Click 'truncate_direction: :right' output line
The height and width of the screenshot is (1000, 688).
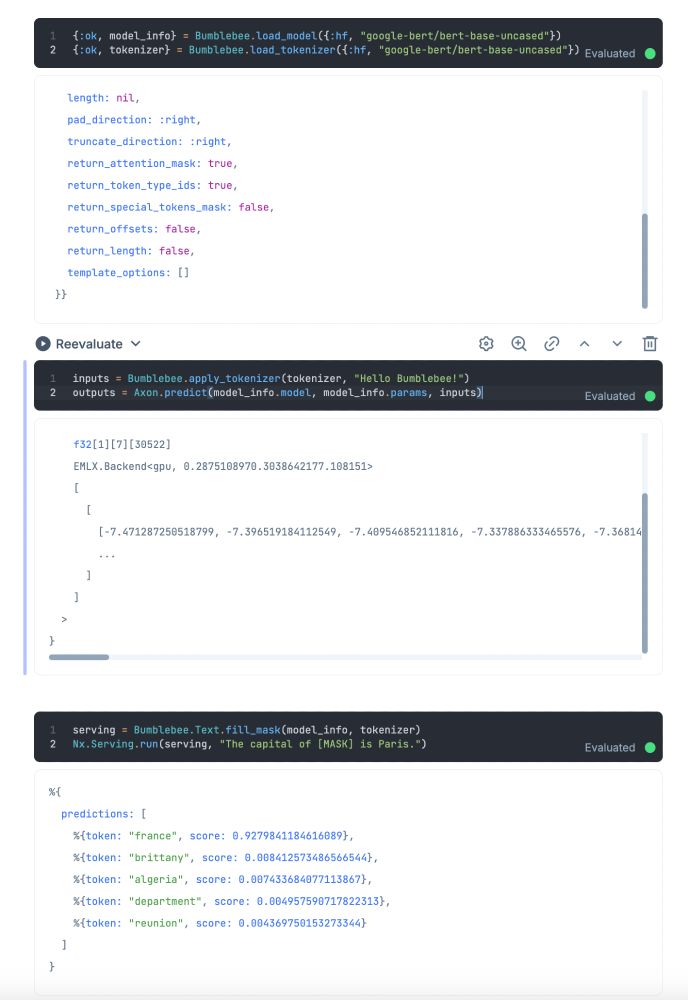[x=149, y=141]
